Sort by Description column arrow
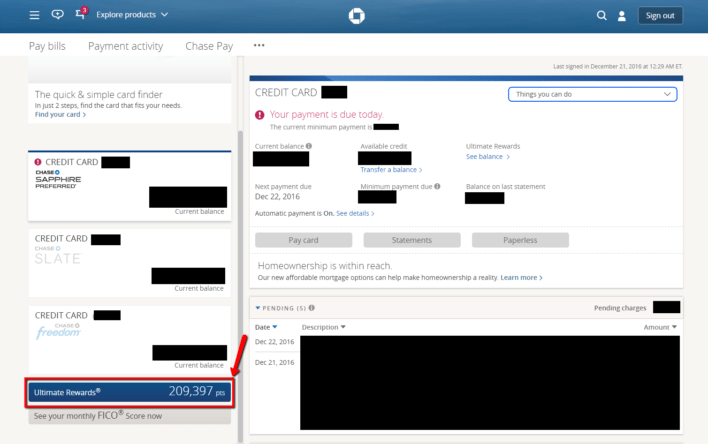 coord(343,327)
